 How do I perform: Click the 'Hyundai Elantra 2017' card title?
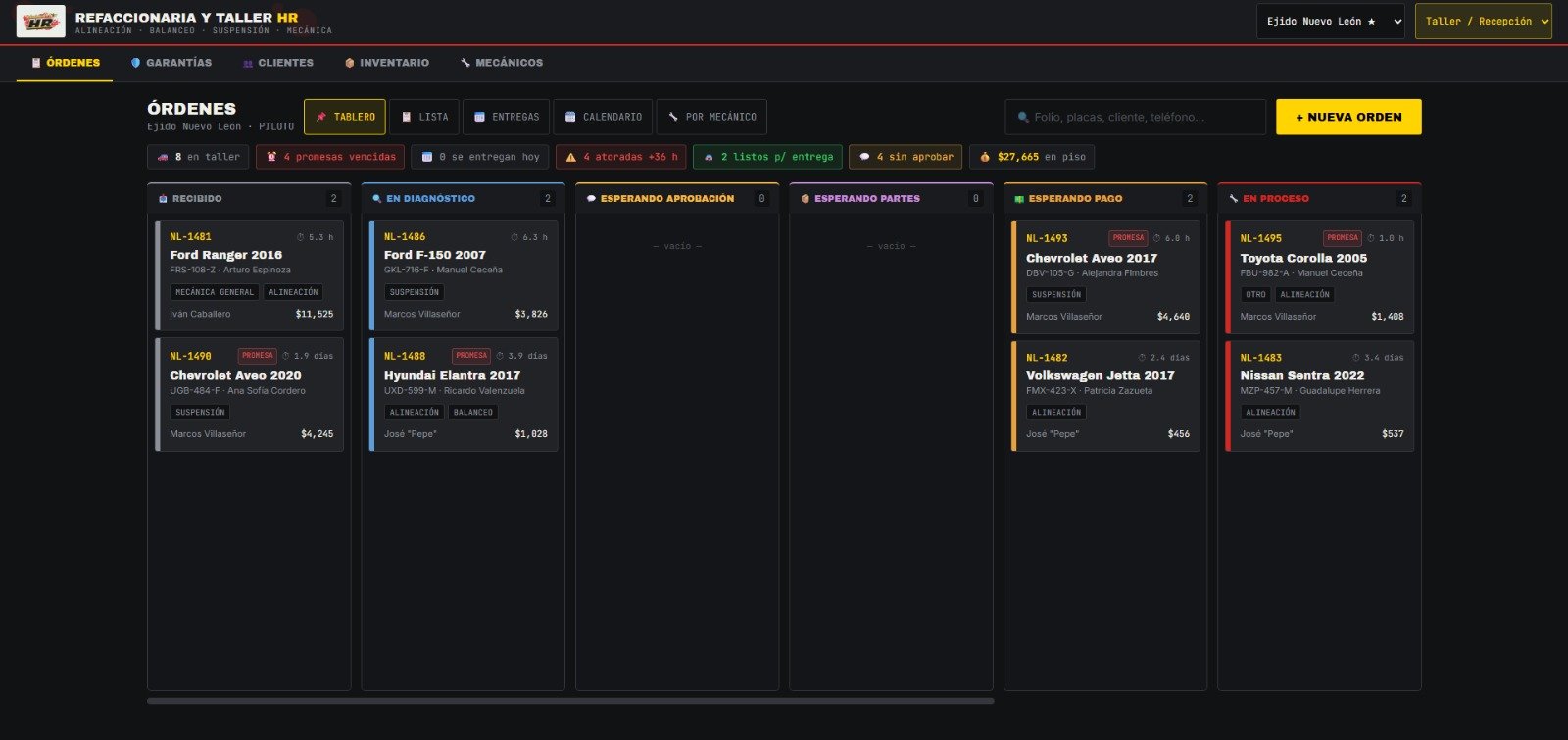pyautogui.click(x=452, y=375)
